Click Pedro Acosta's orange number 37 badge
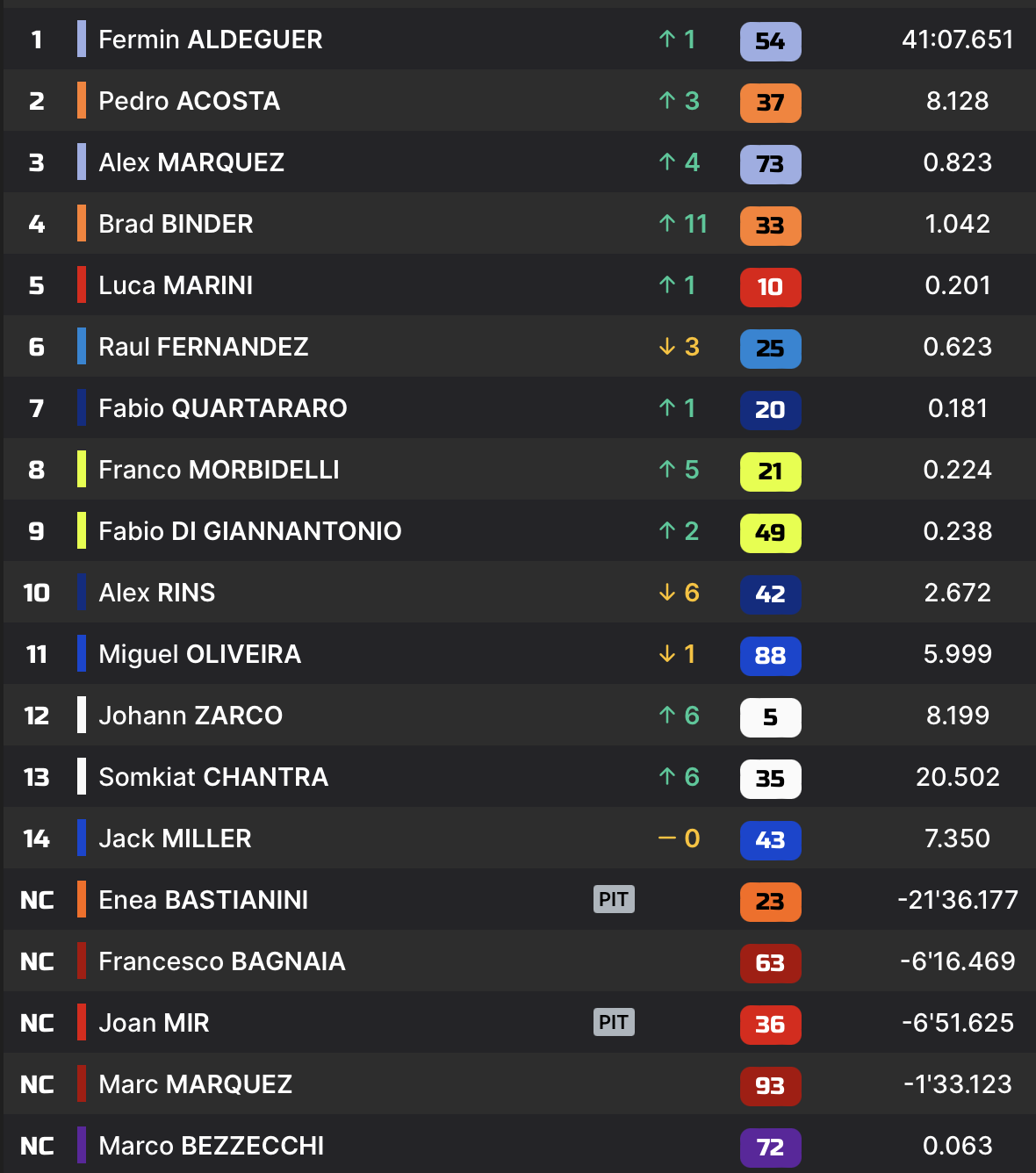This screenshot has height=1173, width=1036. pos(770,103)
